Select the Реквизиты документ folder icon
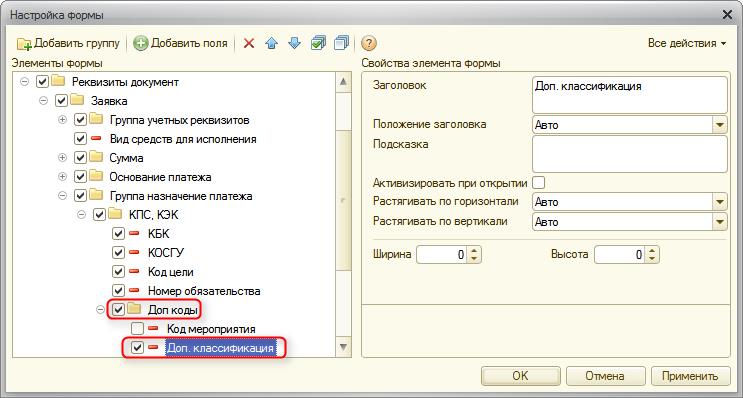The image size is (743, 398). [x=58, y=81]
